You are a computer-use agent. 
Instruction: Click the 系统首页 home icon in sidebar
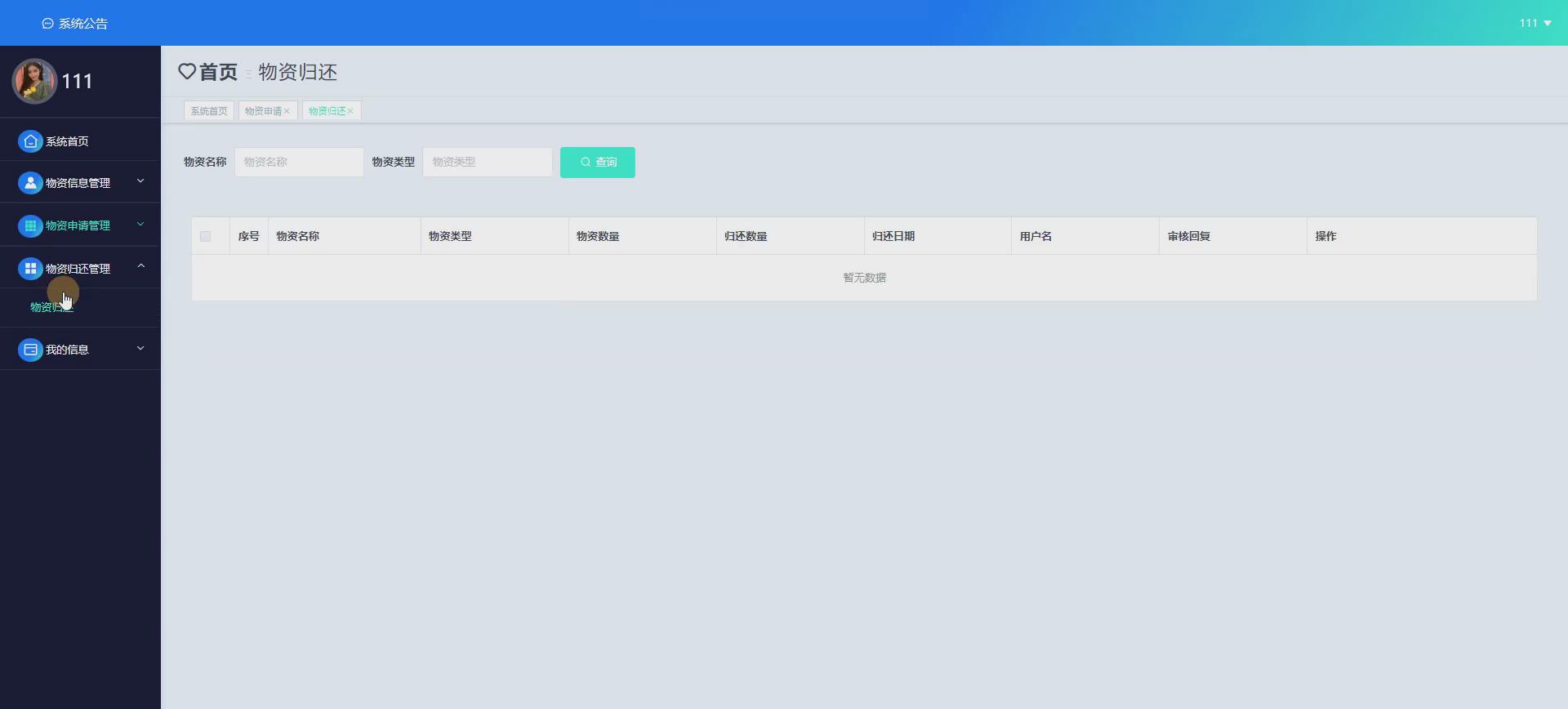[x=30, y=141]
